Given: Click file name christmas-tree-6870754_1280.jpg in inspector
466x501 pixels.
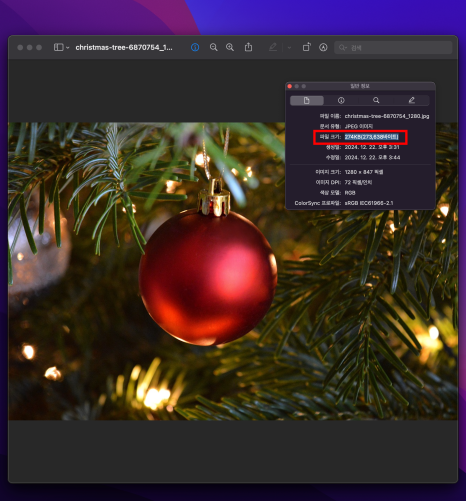Looking at the screenshot, I should tap(387, 116).
